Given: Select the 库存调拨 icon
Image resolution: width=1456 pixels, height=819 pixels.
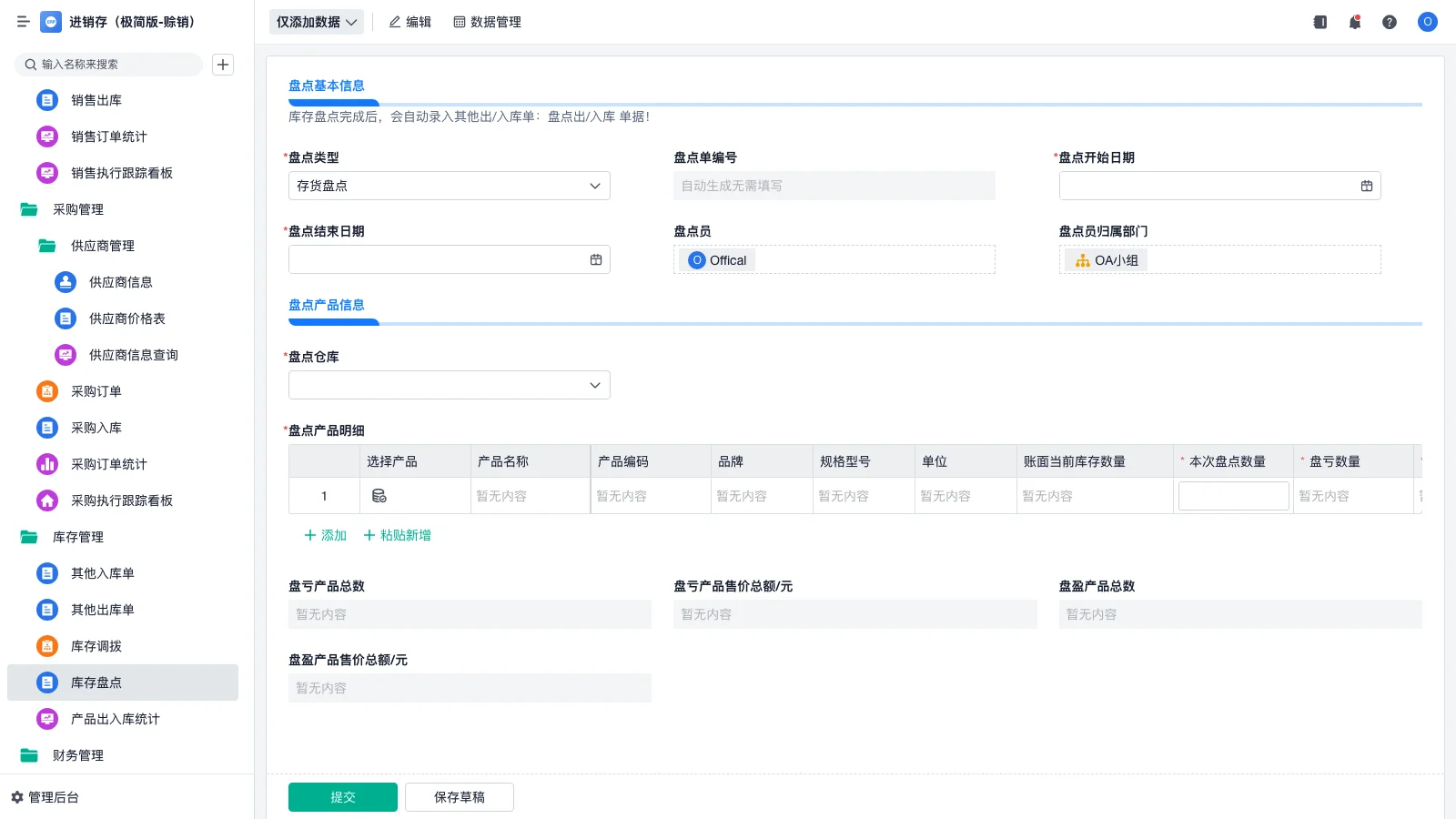Looking at the screenshot, I should (46, 646).
